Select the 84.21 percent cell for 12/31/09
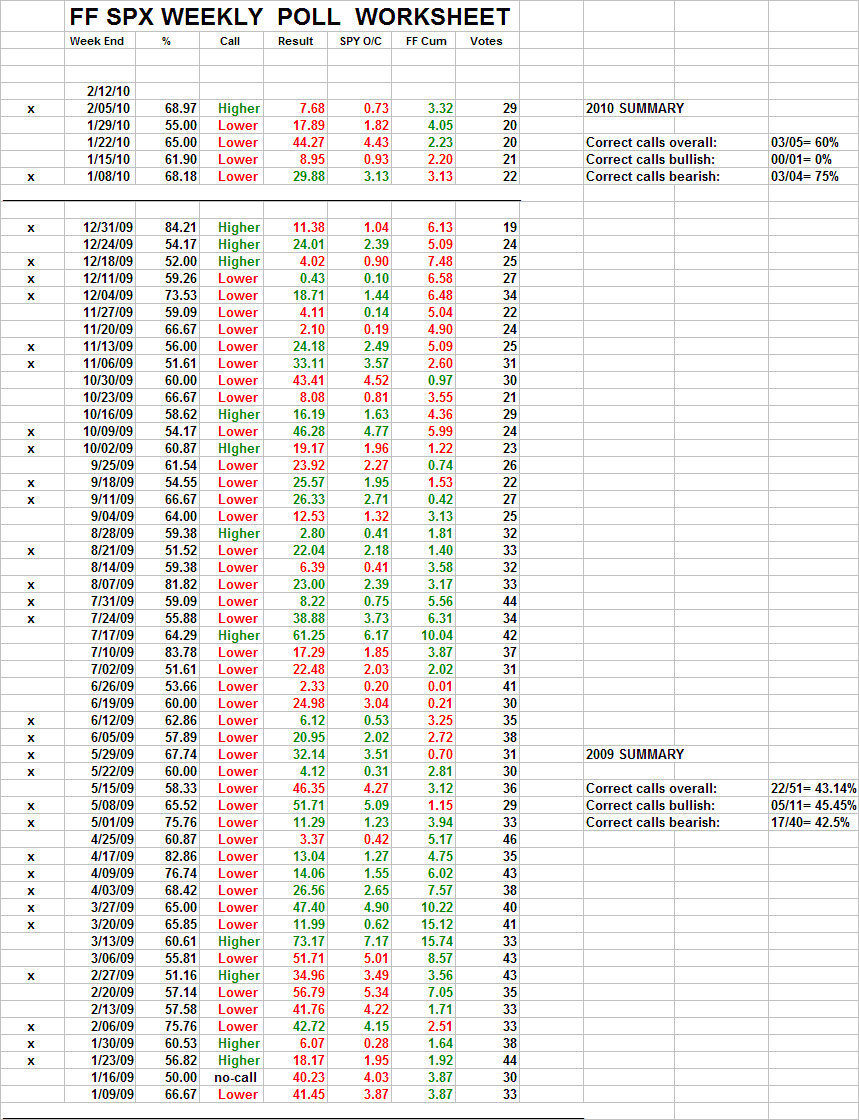Viewport: 859px width, 1120px height. pos(176,227)
